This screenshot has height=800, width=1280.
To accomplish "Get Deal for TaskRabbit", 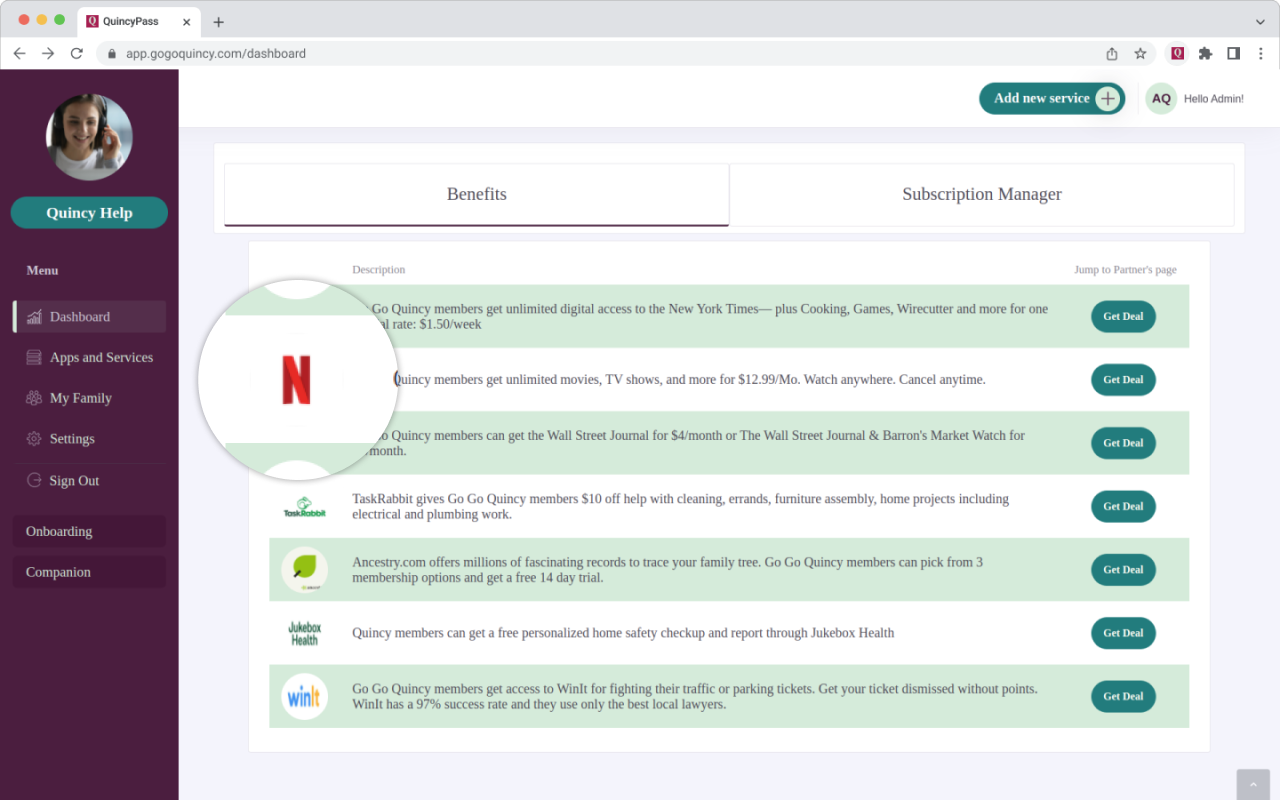I will point(1123,507).
